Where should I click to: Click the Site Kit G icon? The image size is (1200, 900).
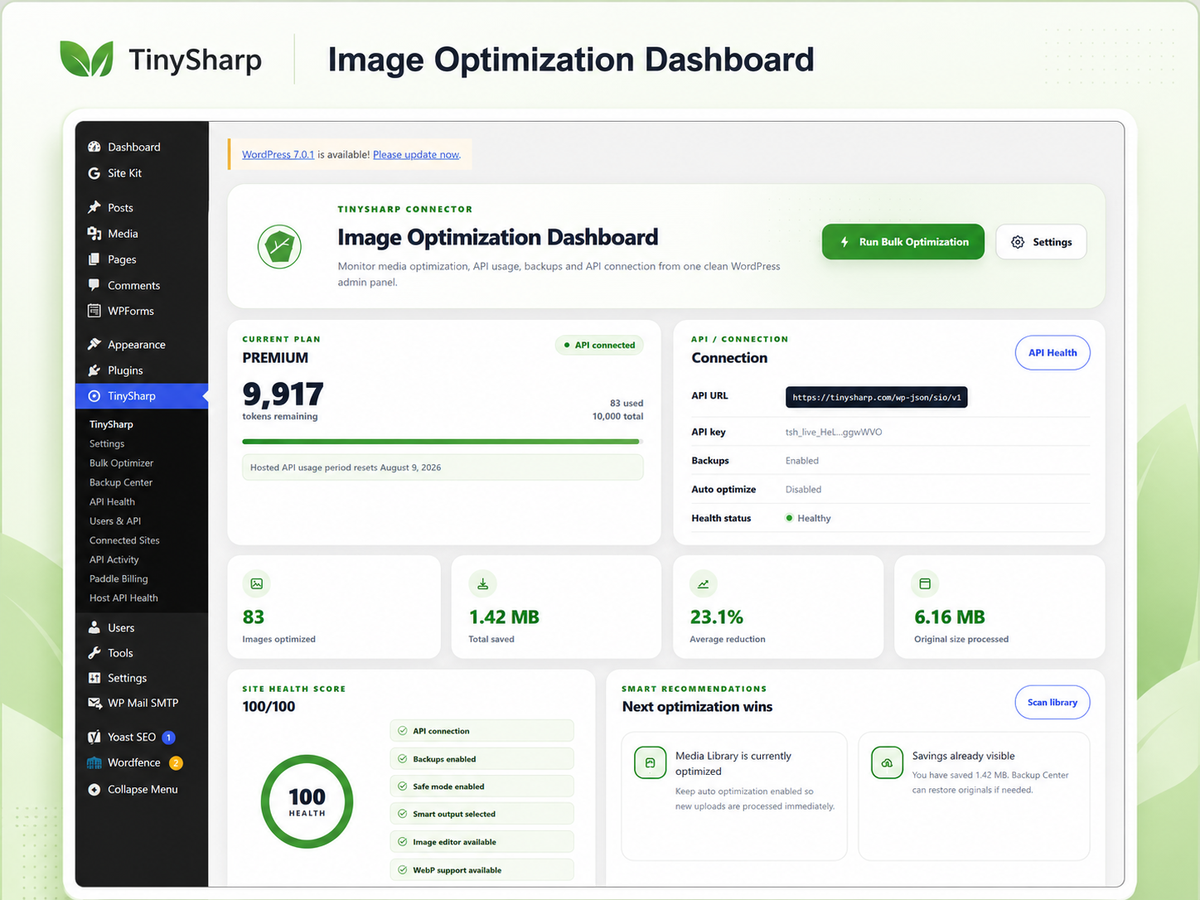pyautogui.click(x=94, y=173)
